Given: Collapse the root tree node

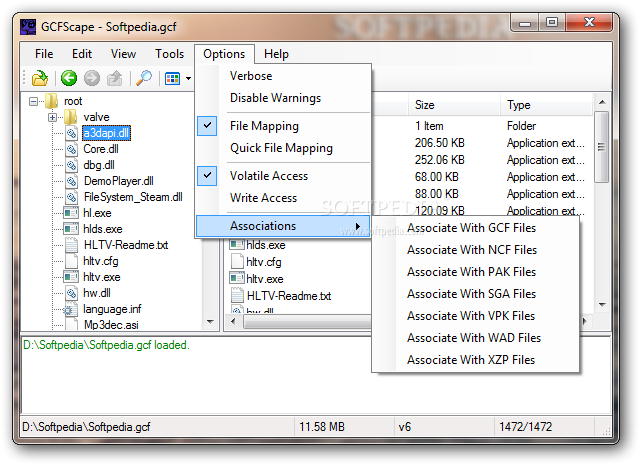Looking at the screenshot, I should (x=33, y=101).
